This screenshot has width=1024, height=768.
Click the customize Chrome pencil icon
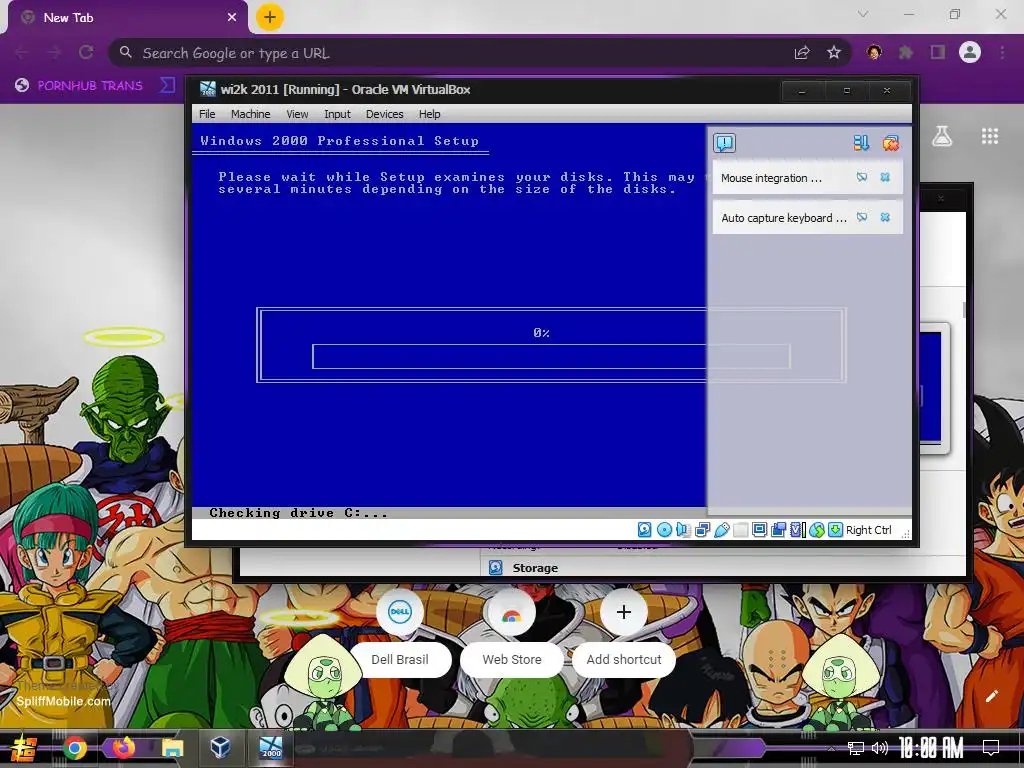[991, 696]
